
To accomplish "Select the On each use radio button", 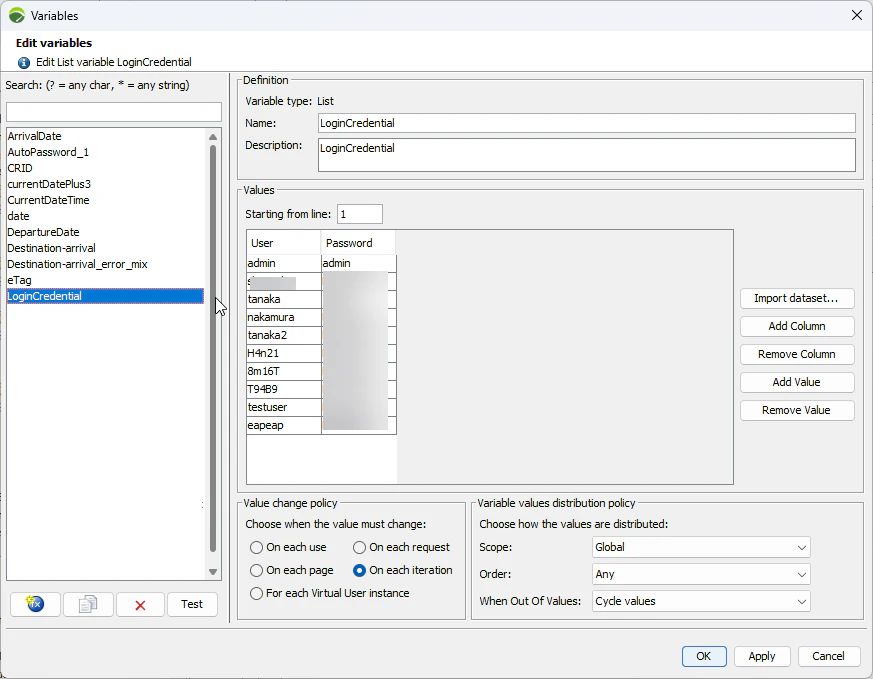I will (256, 548).
